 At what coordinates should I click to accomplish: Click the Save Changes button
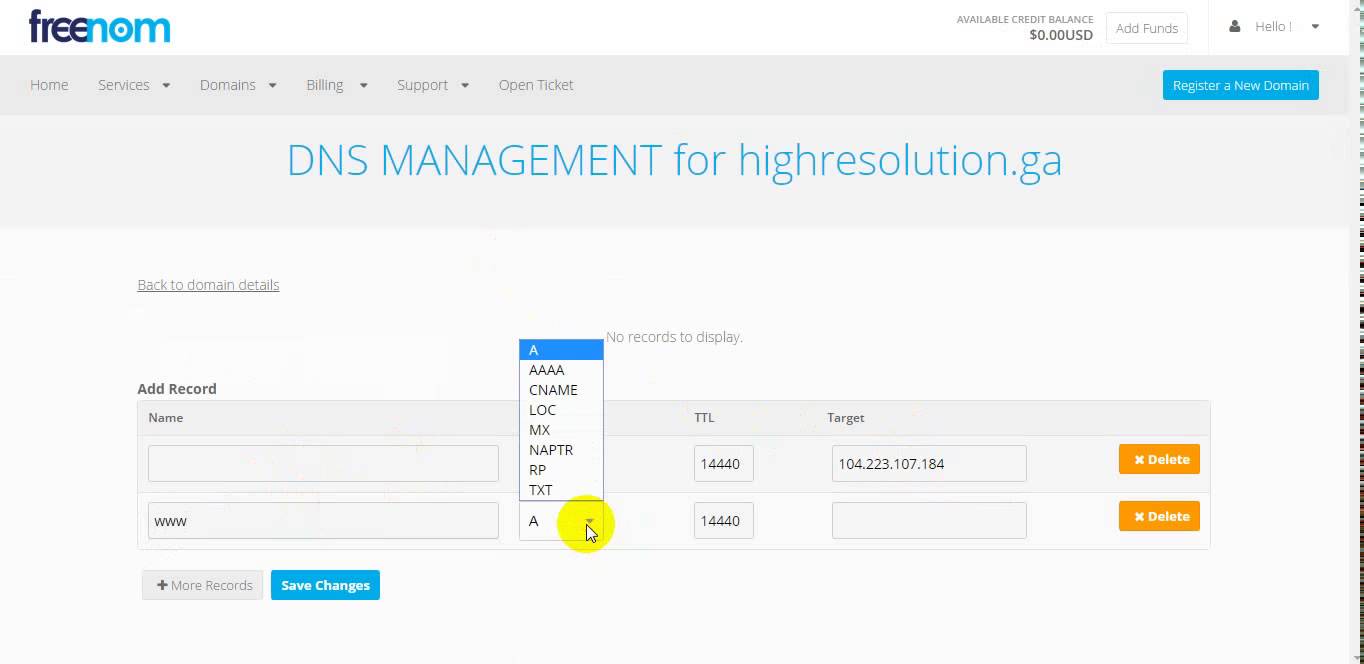point(325,585)
